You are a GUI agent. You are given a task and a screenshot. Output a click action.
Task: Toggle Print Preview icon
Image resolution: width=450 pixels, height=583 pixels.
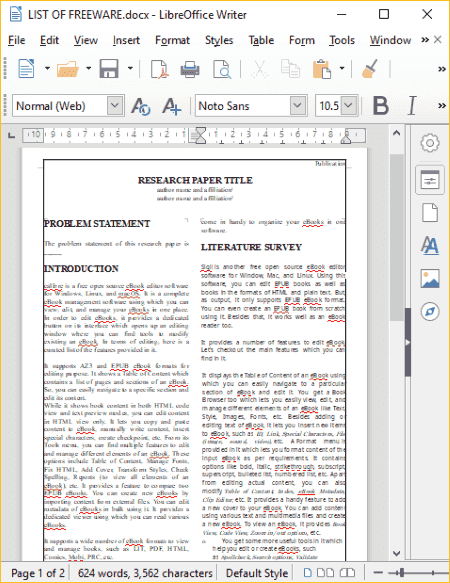point(222,69)
